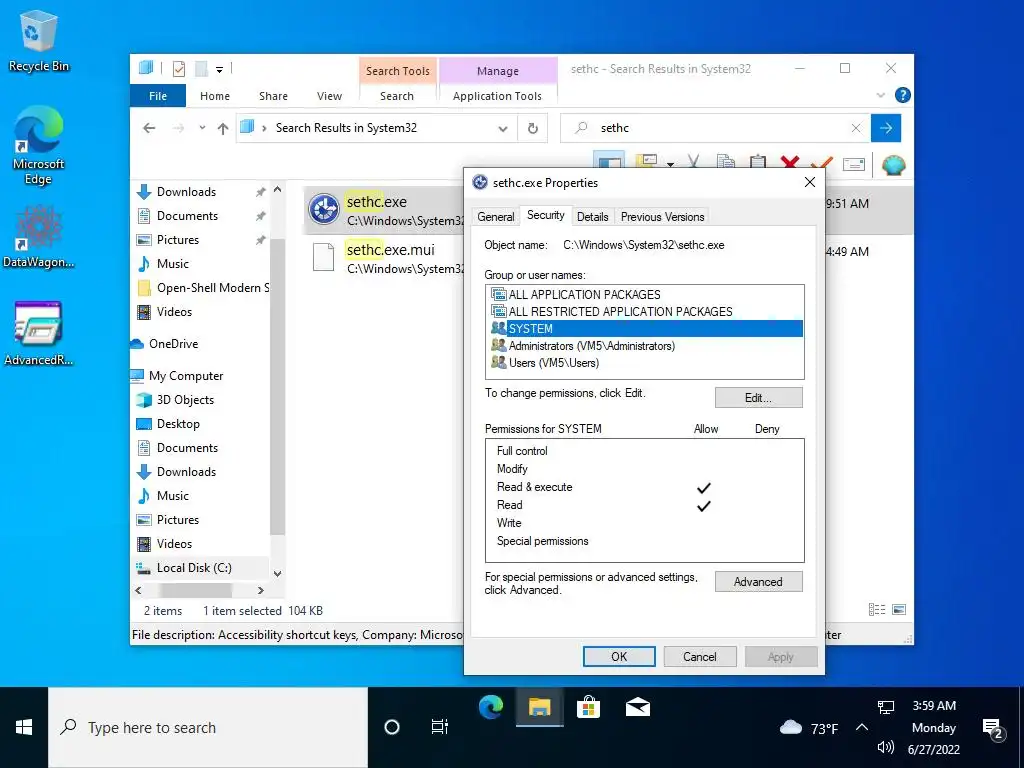Click the navigation pane up scroll arrow
This screenshot has width=1024, height=768.
(278, 189)
